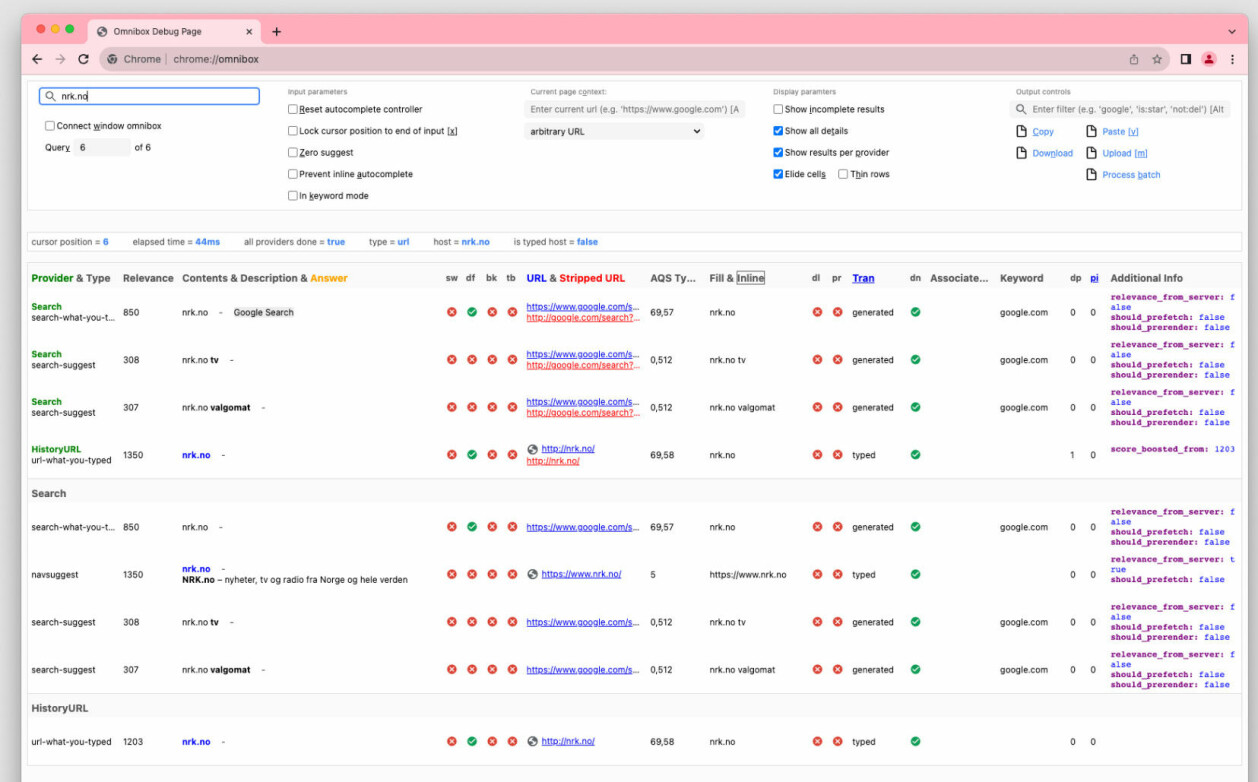
Task: Toggle Lock cursor position to end of input
Action: 293,131
